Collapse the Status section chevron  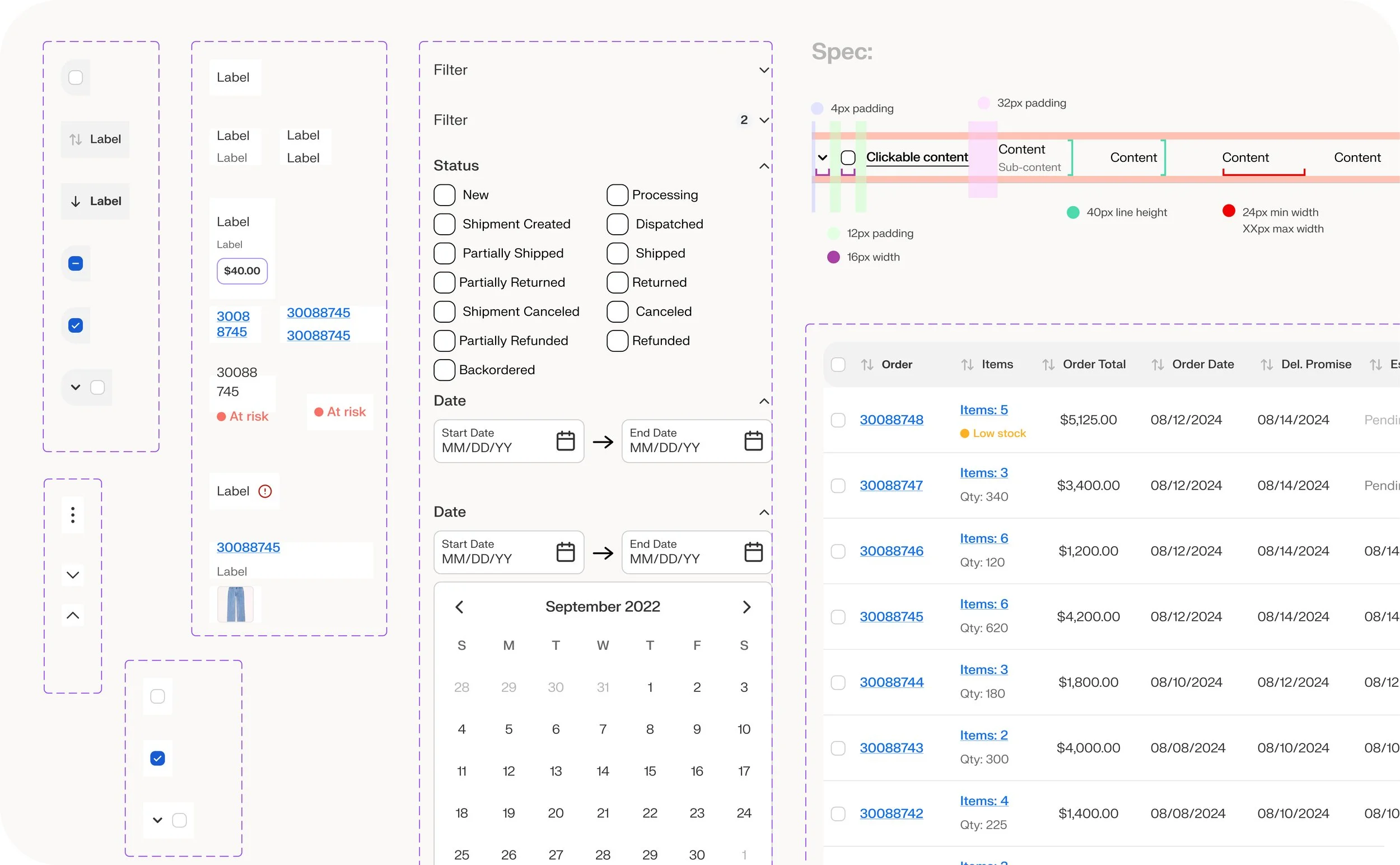[x=763, y=166]
